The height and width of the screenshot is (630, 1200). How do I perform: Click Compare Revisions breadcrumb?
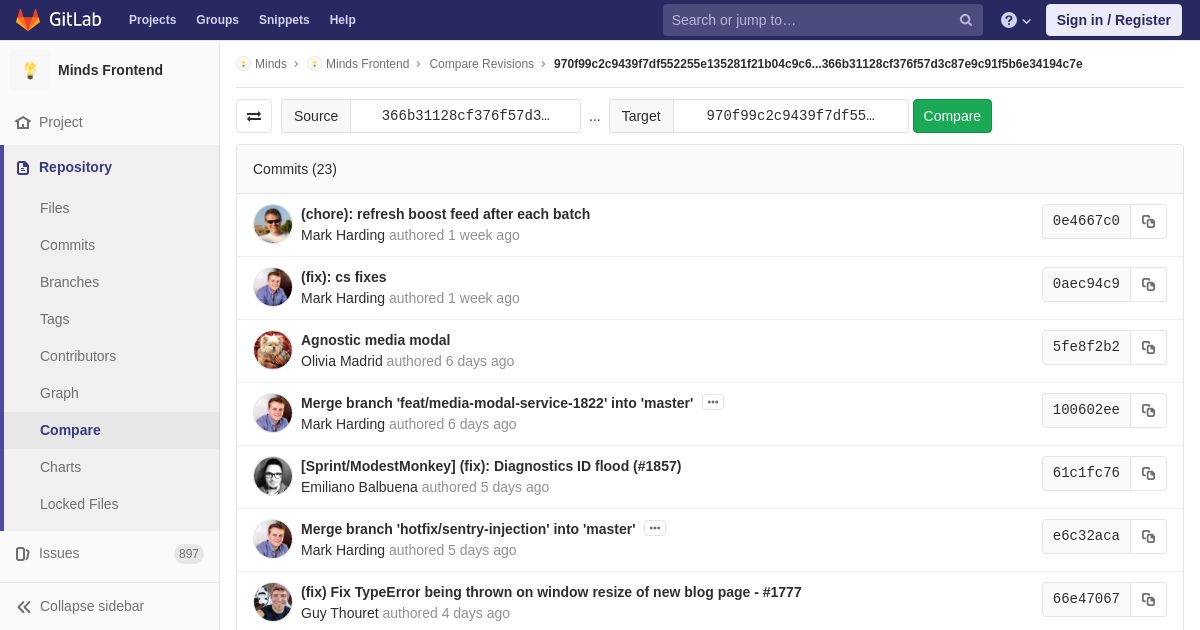(x=481, y=64)
